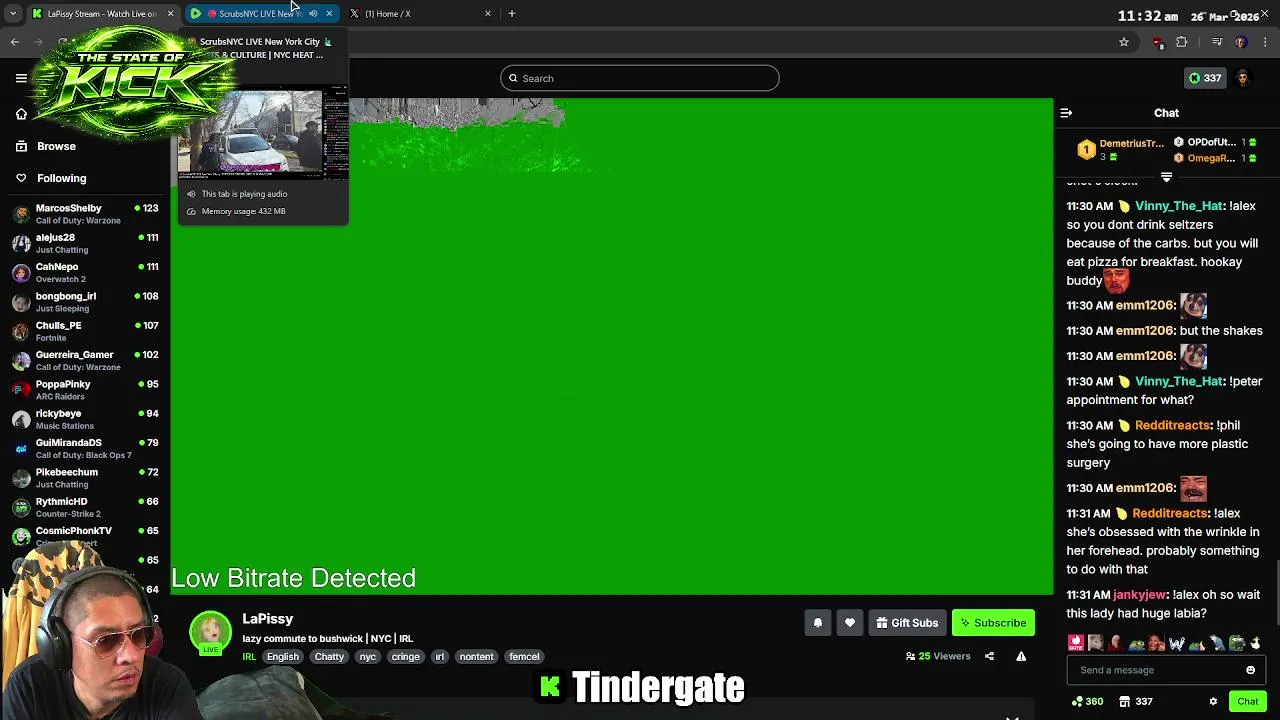1280x720 pixels.
Task: Expand the gift leaderboard chevron
Action: point(1166,178)
